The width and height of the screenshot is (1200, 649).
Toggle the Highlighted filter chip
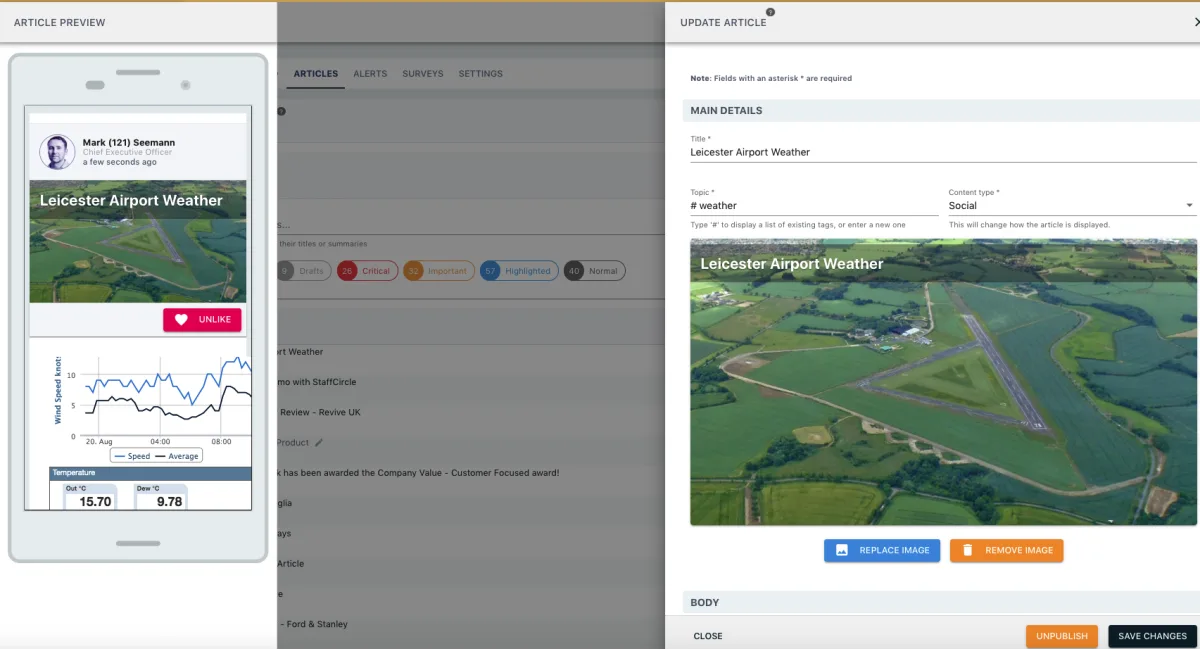pos(519,271)
